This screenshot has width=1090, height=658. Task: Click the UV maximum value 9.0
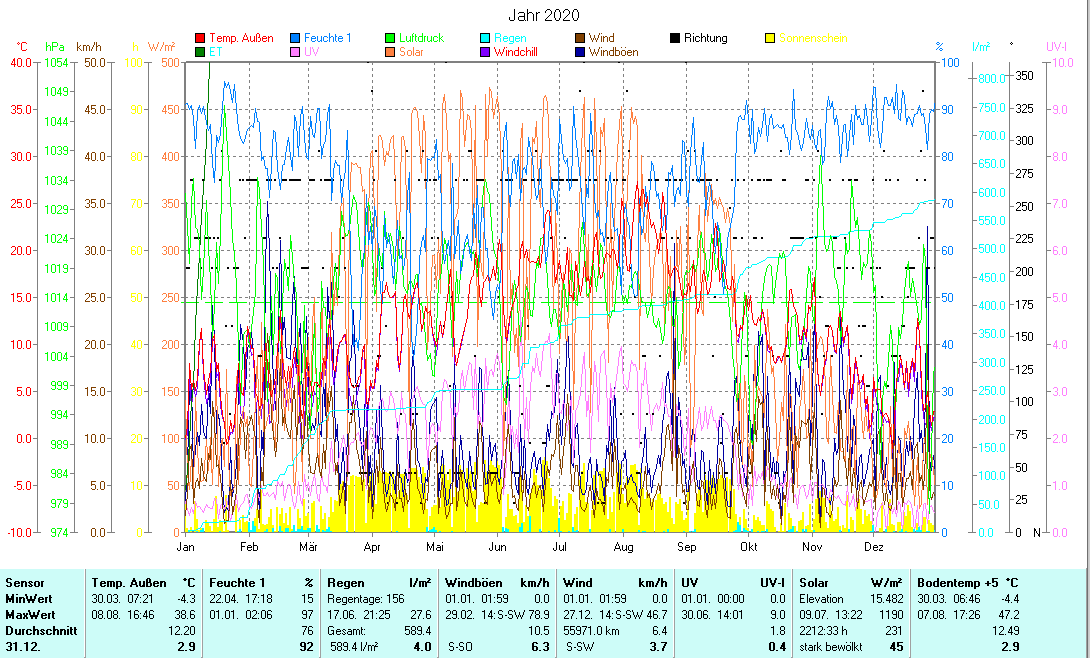point(777,615)
